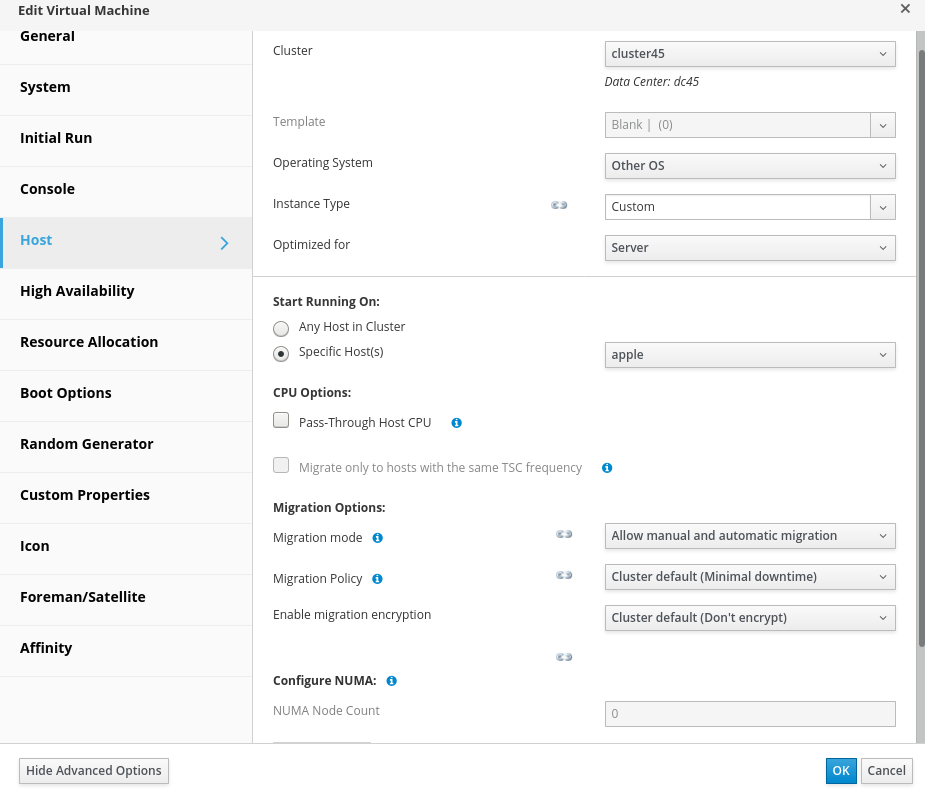Viewport: 925px width, 796px height.
Task: Open the Operating System dropdown
Action: pyautogui.click(x=749, y=166)
